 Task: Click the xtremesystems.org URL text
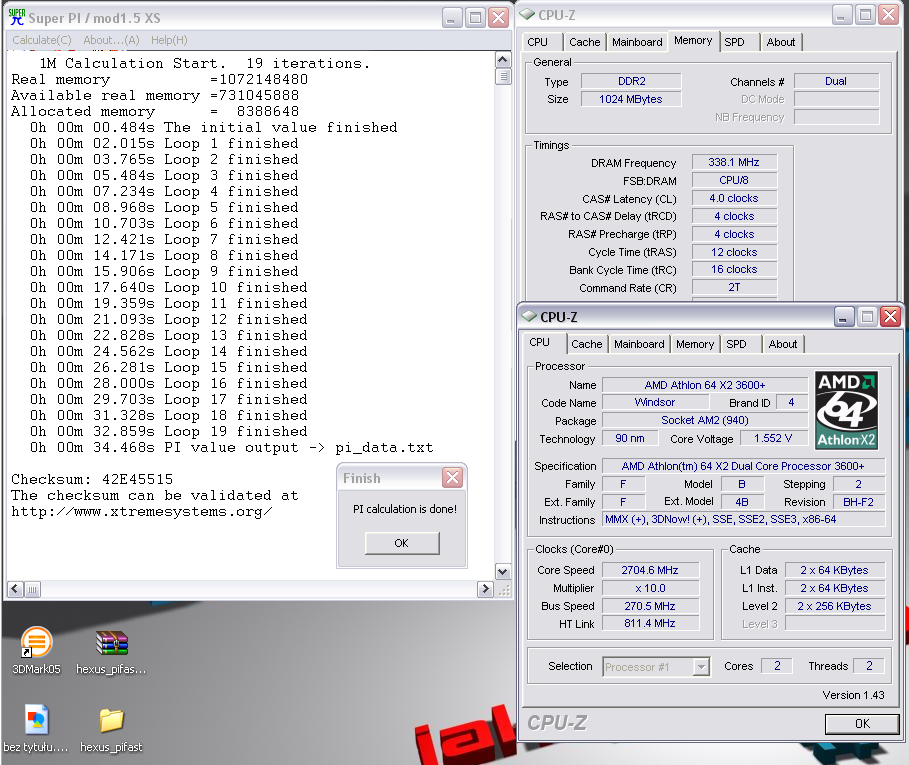coord(141,512)
